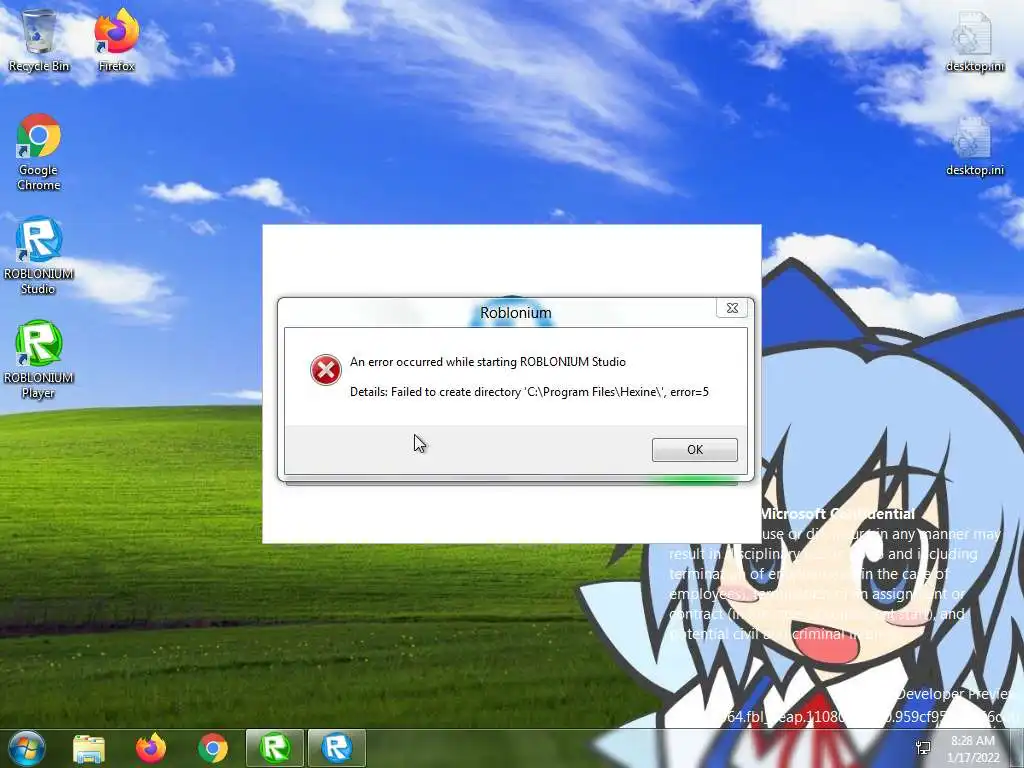
Task: Switch to the green ROBLONIUM Player taskbar item
Action: tap(275, 748)
